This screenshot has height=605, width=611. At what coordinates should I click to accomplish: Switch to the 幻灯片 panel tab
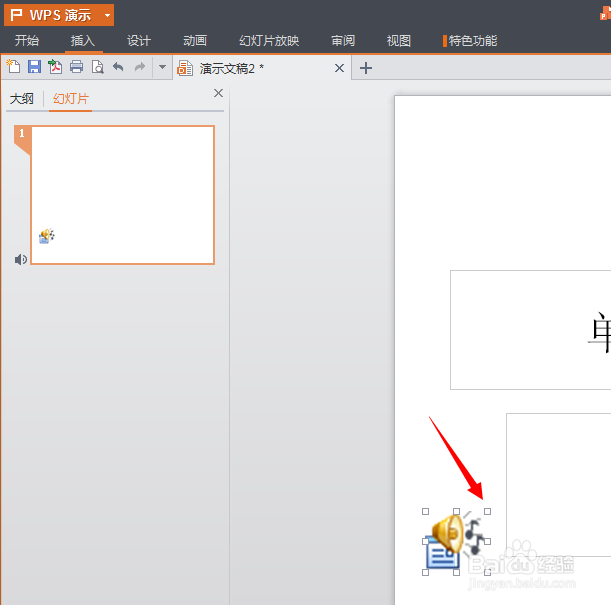coord(71,99)
